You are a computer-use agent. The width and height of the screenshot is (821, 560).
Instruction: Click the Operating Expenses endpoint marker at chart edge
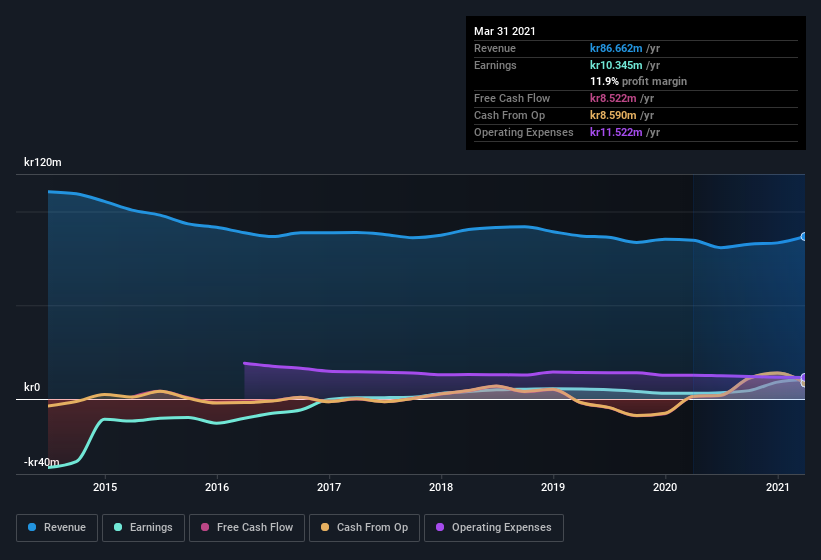point(803,378)
